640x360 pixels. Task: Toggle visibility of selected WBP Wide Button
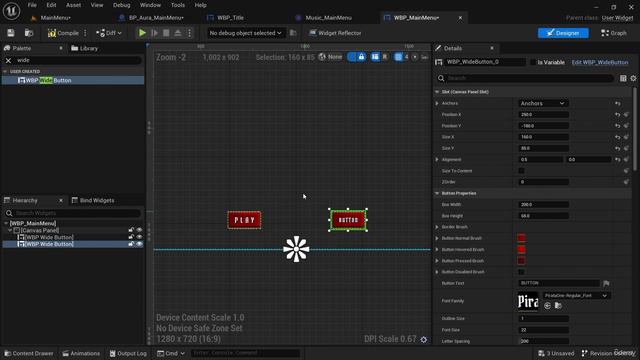[x=139, y=244]
